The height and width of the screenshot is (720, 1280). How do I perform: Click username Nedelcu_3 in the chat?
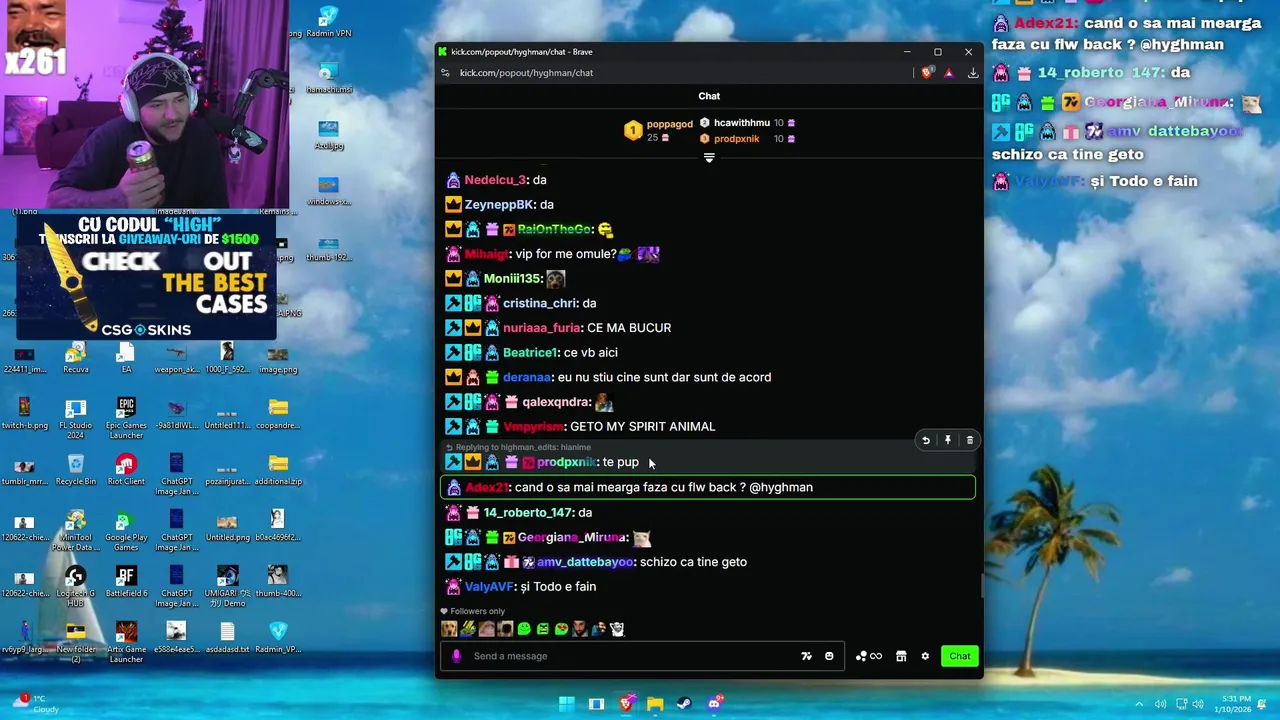[x=495, y=180]
